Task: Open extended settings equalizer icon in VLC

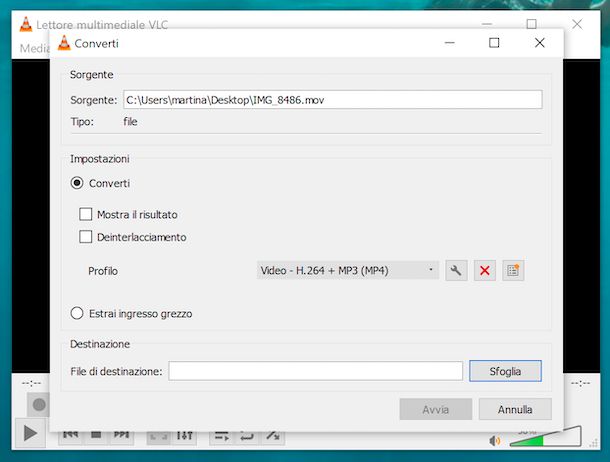Action: click(184, 436)
